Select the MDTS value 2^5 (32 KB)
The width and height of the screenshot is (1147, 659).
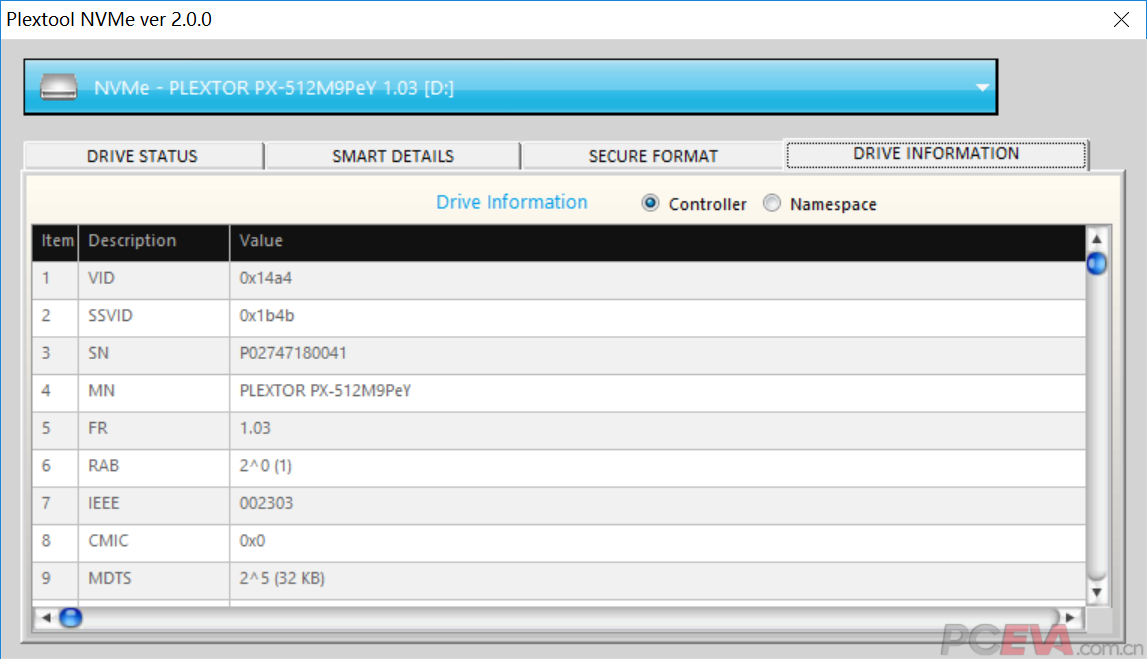(282, 579)
